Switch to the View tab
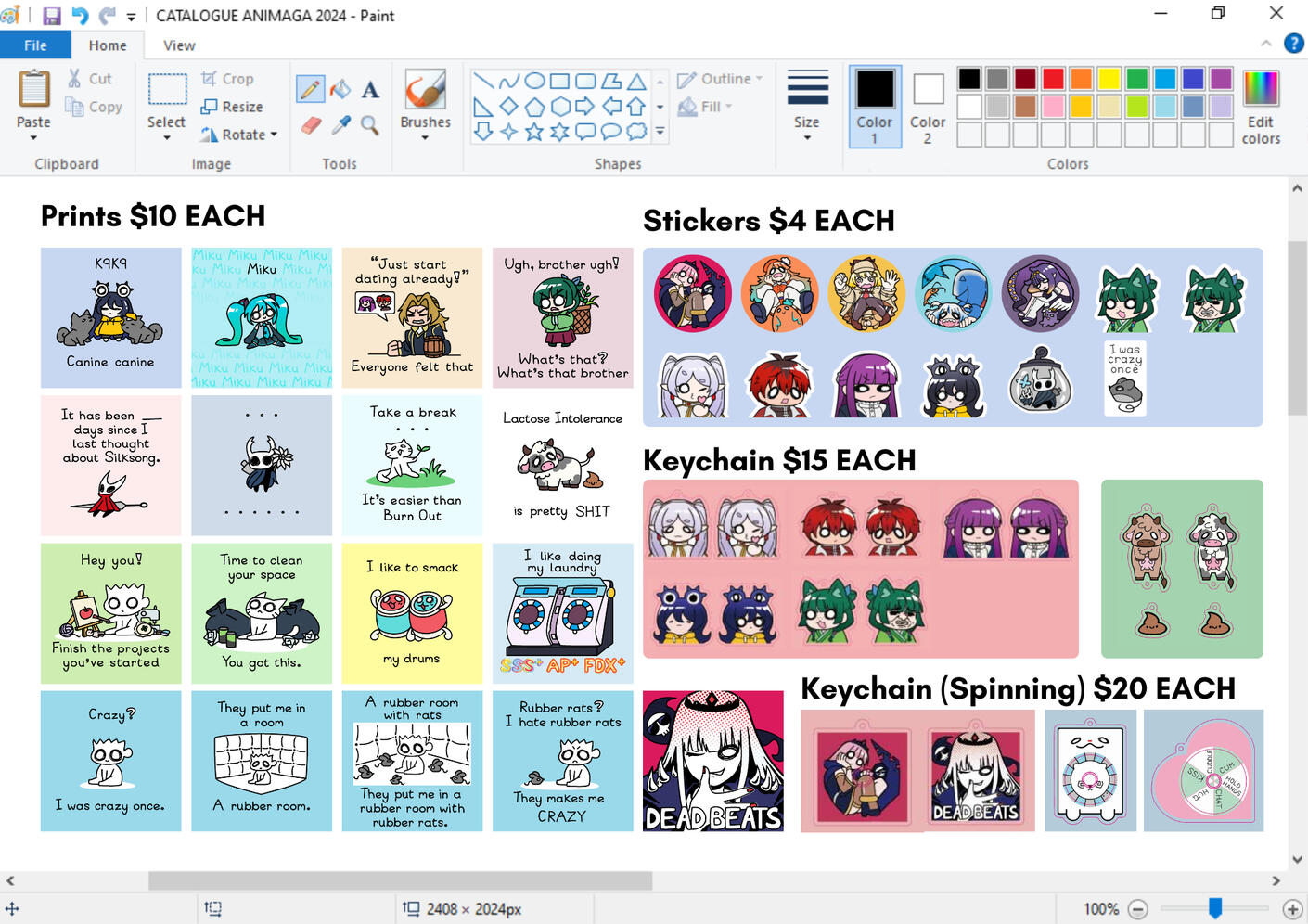Screen dimensions: 1308x924 (x=179, y=45)
